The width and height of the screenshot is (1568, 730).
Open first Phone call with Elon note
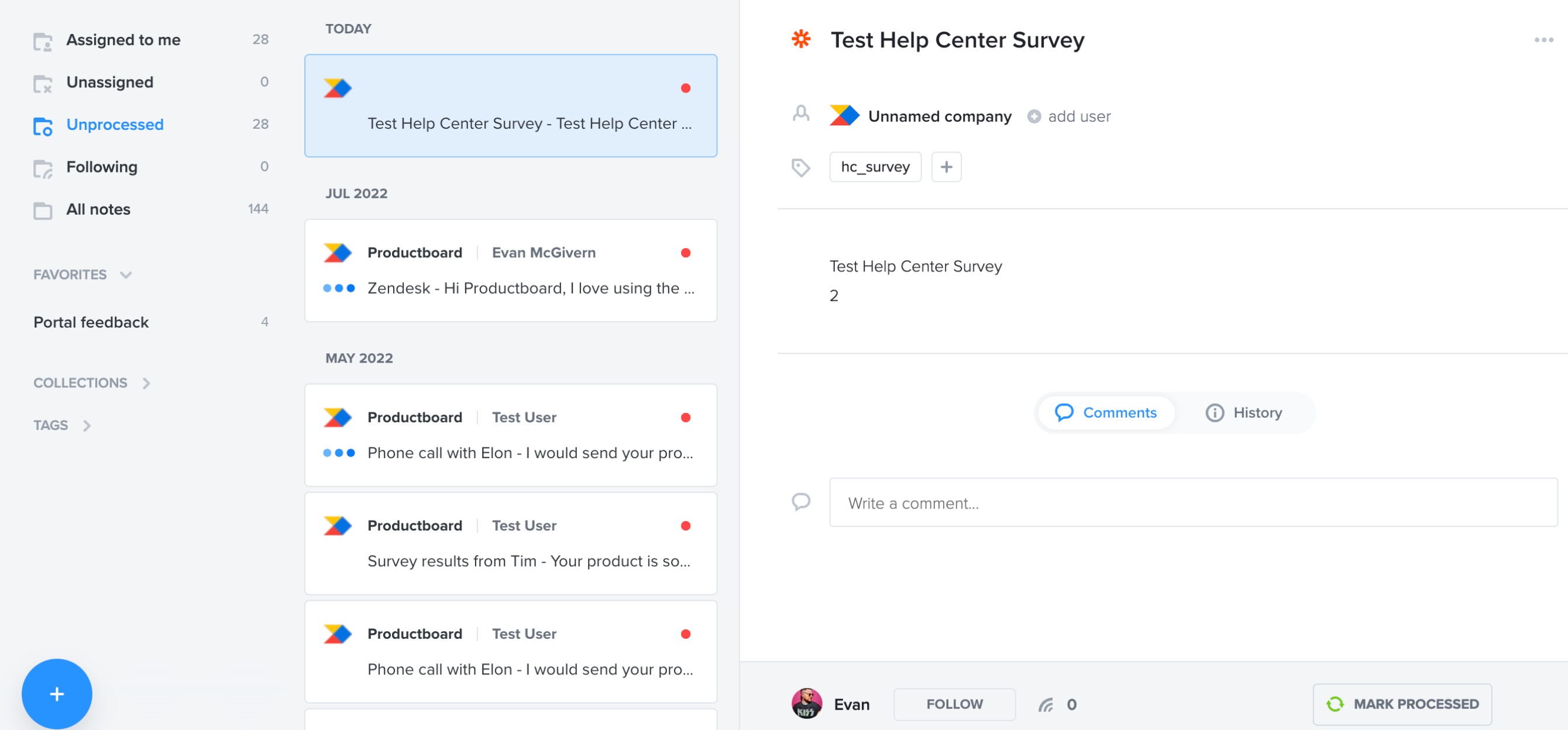(x=510, y=436)
